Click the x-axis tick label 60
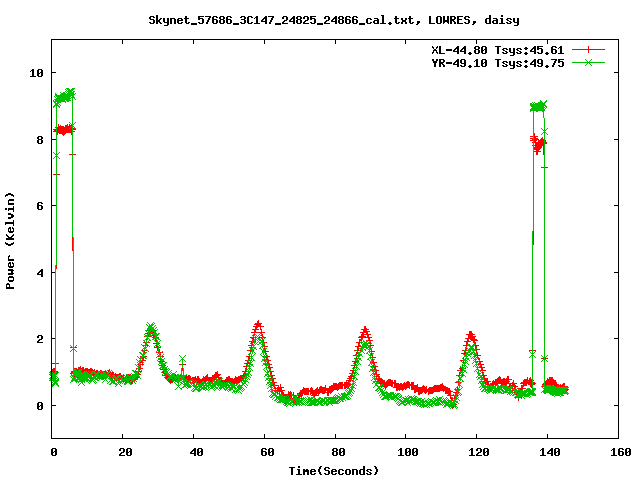 267,452
